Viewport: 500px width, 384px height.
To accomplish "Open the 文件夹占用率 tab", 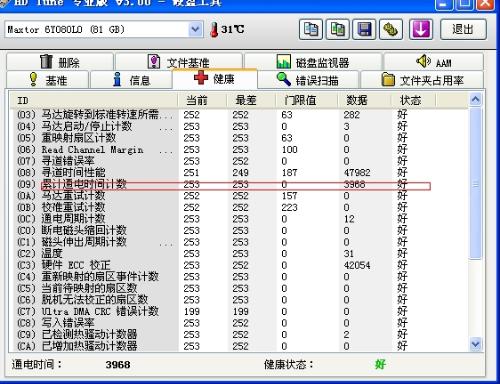I will click(x=422, y=80).
